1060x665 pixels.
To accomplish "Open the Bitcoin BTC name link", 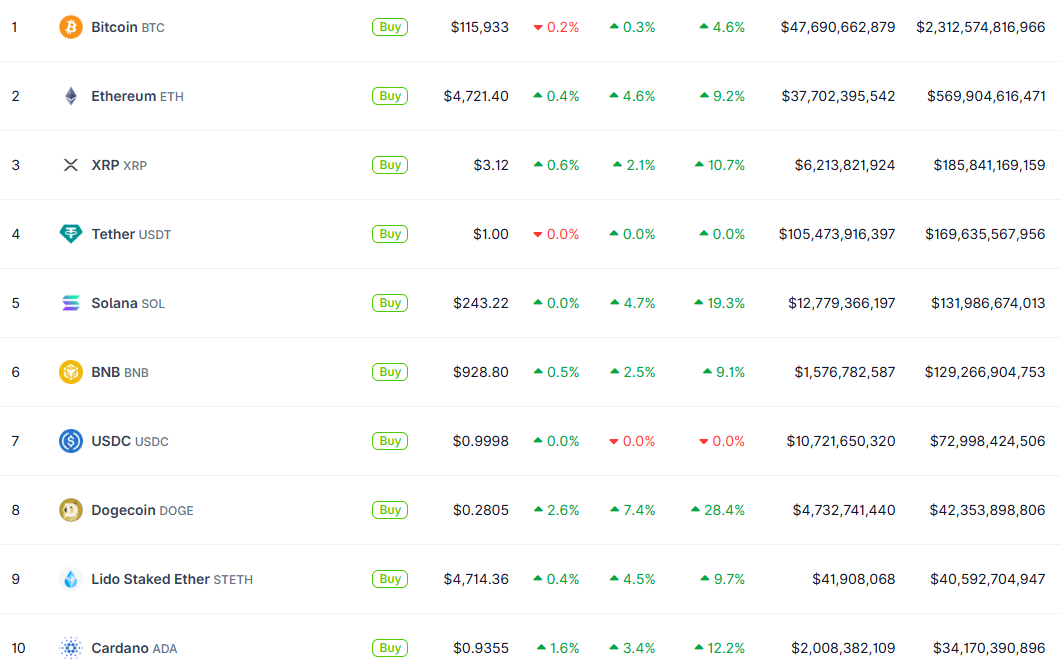I will tap(127, 27).
